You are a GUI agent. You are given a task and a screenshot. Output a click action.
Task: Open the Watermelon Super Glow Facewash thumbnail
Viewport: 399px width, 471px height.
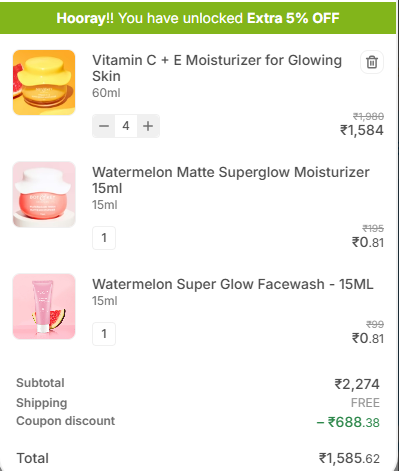pos(44,306)
